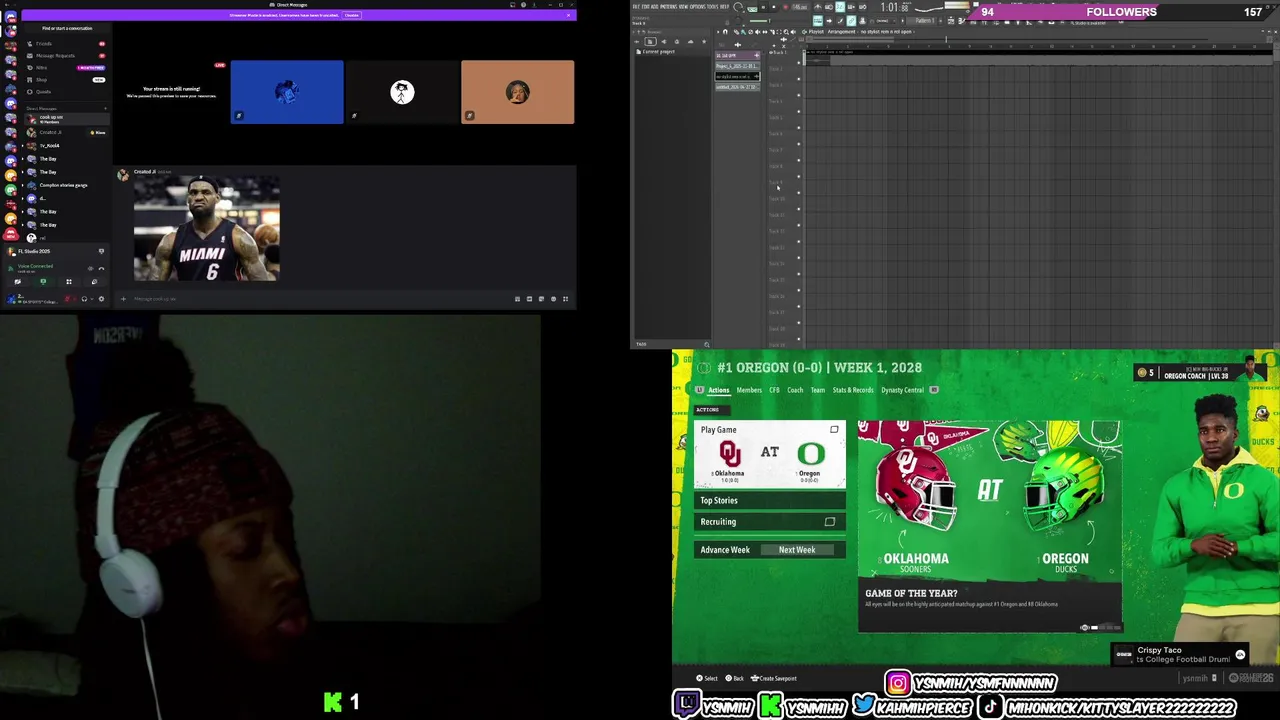Open Team tab in Dynasty menu

point(818,390)
